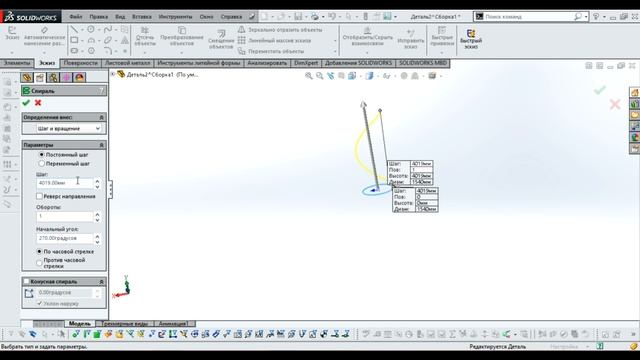Viewport: 640px width, 360px height.
Task: Click the help question mark in Спираль header
Action: click(x=101, y=91)
